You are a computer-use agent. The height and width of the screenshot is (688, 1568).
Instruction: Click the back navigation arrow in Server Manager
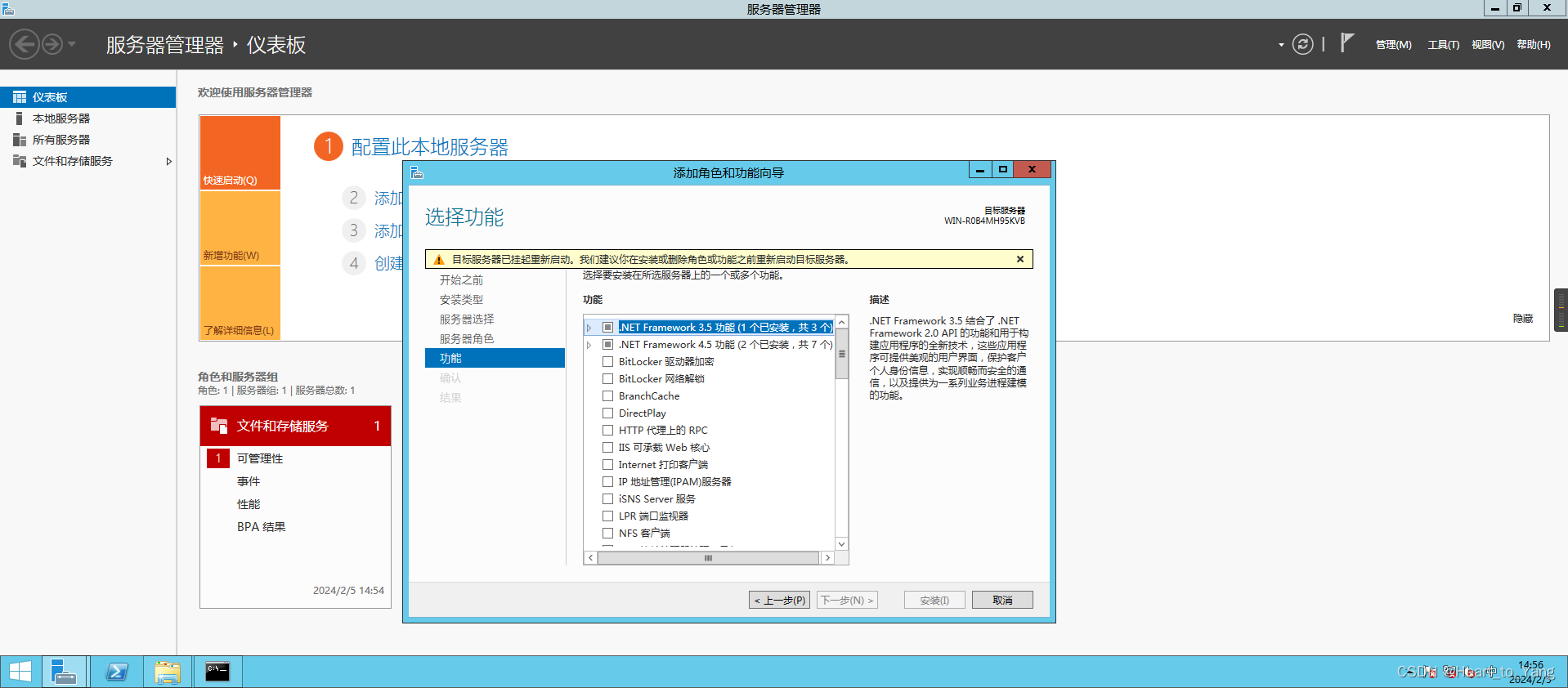point(25,44)
